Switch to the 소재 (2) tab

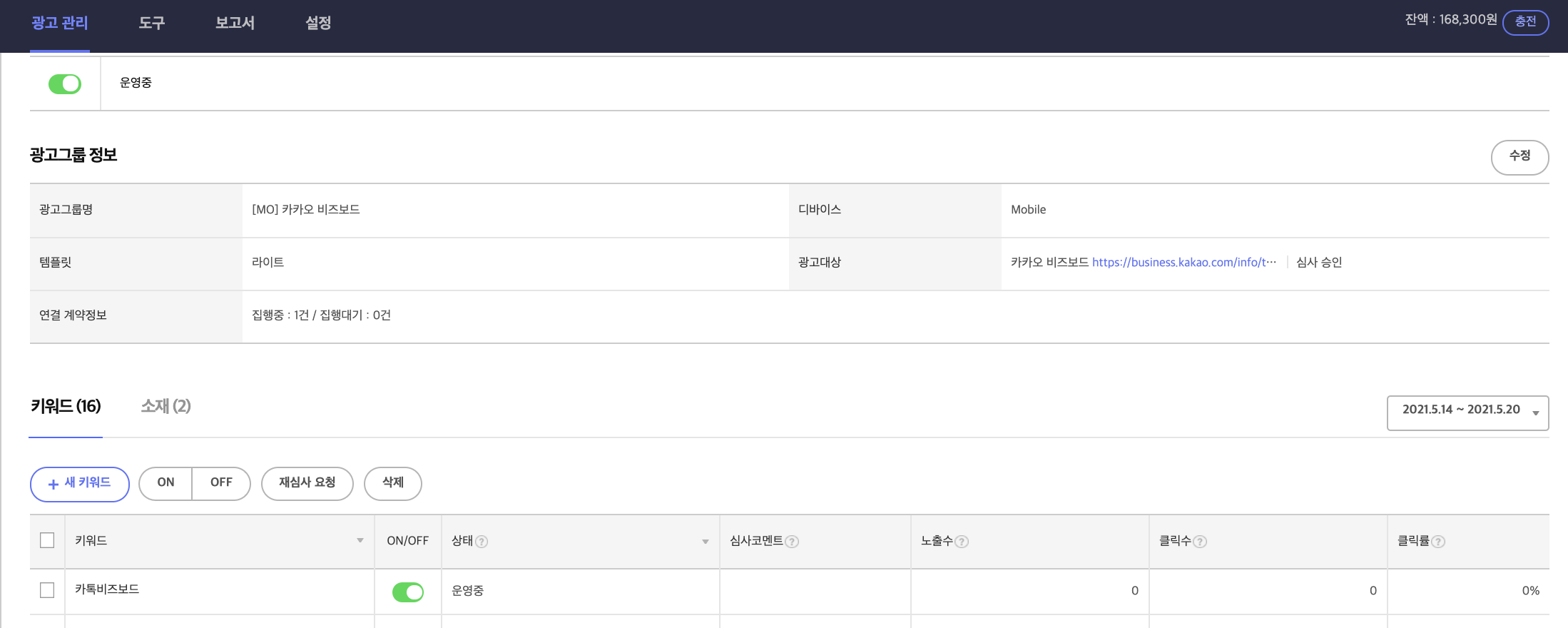[166, 406]
